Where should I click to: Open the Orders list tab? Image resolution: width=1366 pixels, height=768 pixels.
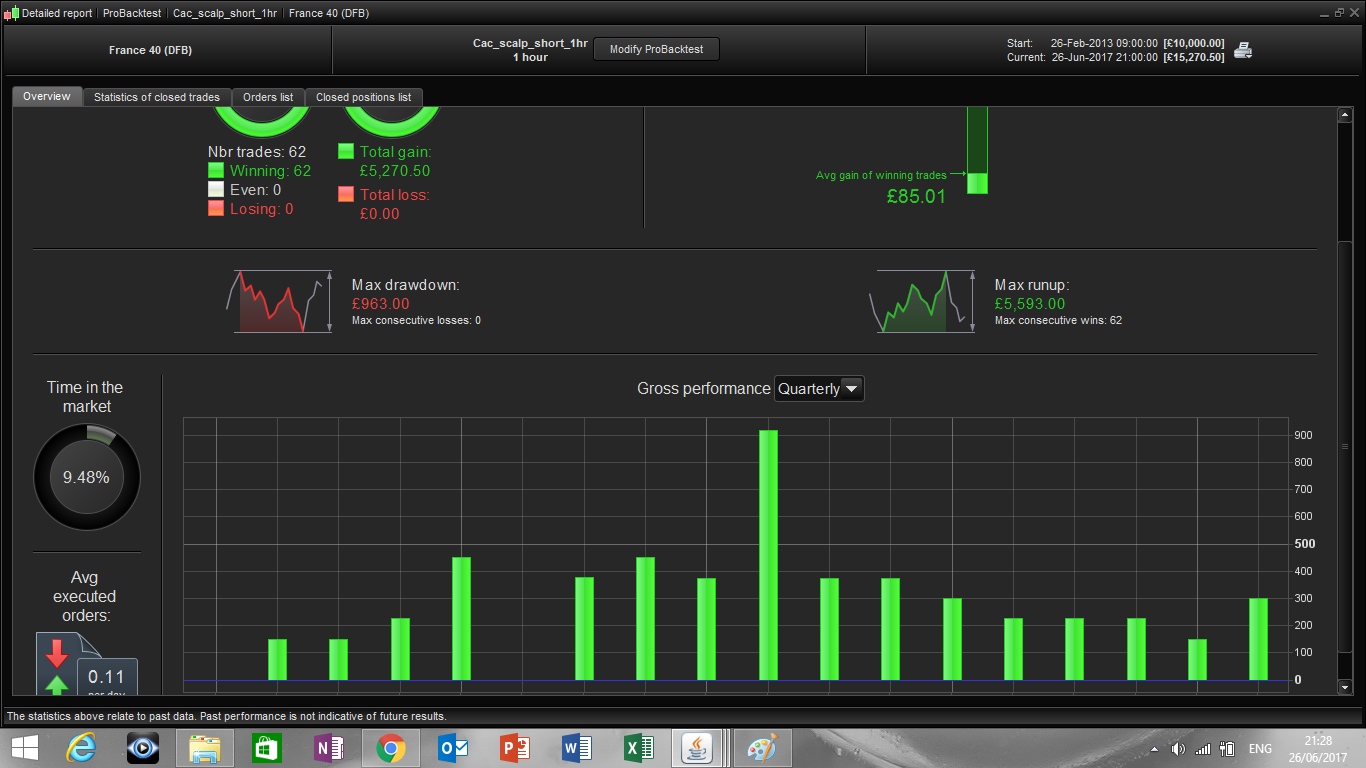(x=268, y=97)
